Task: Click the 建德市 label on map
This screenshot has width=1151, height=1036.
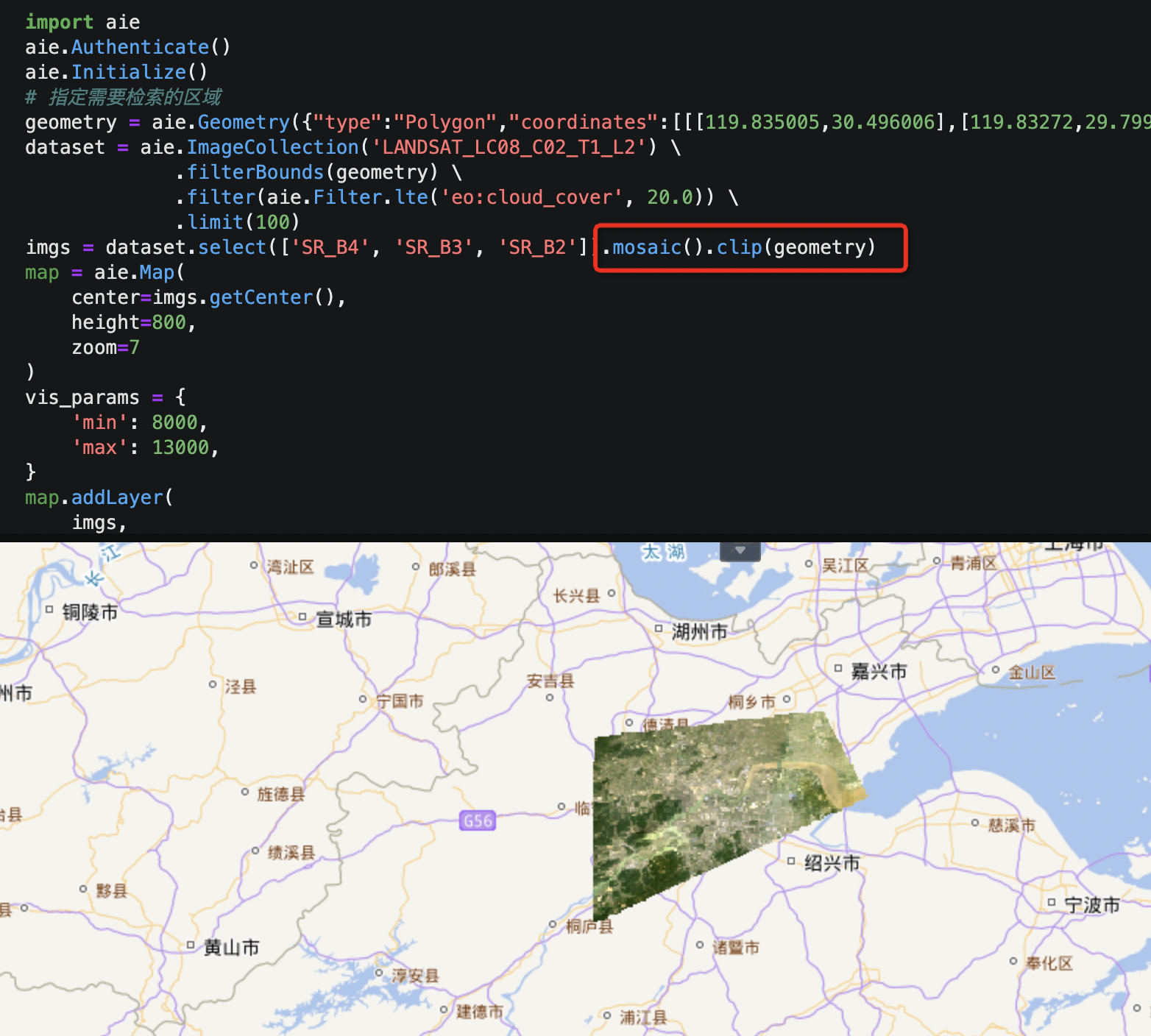Action: click(x=479, y=1012)
